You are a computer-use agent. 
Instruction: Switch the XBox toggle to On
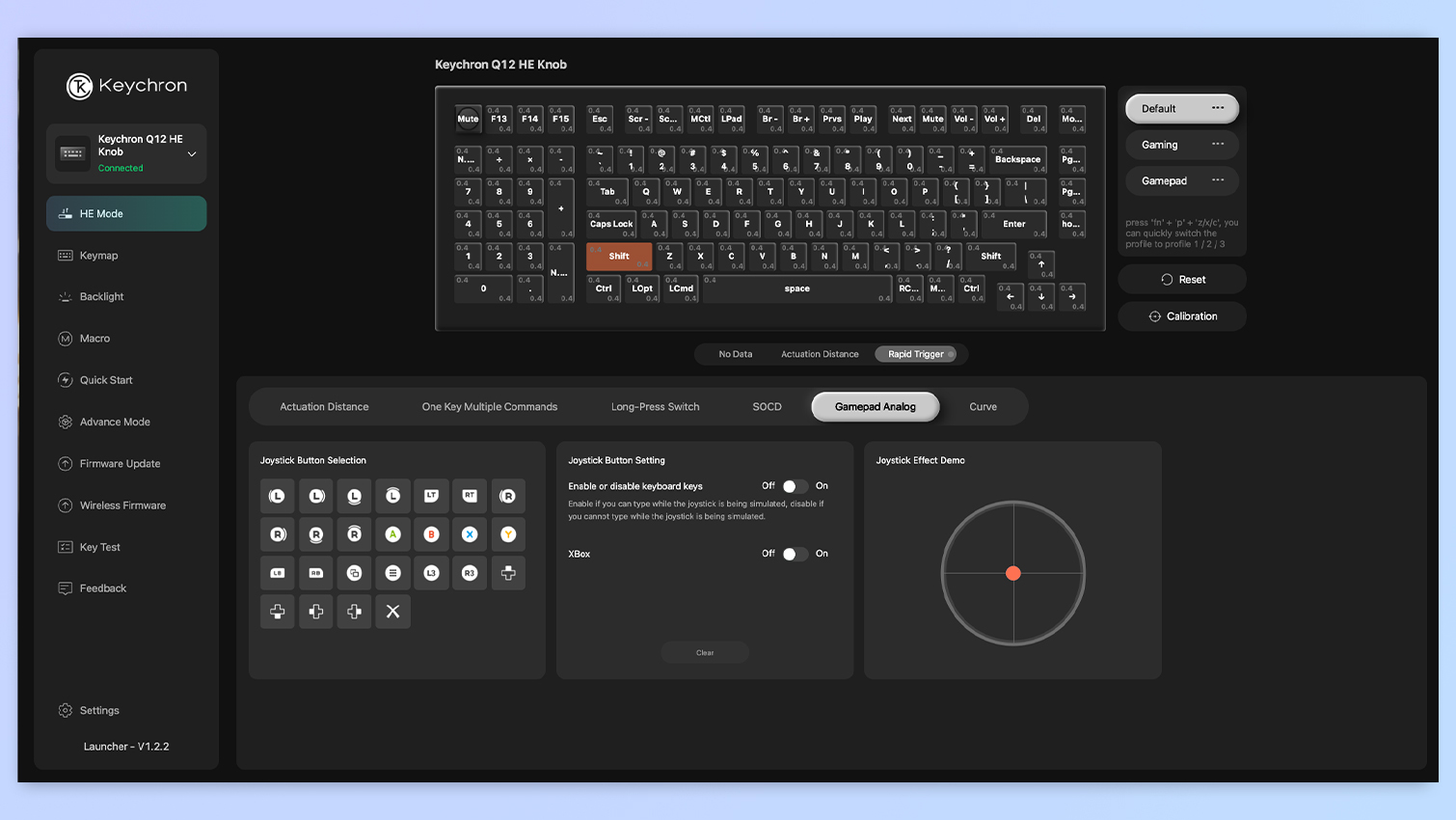click(x=795, y=554)
